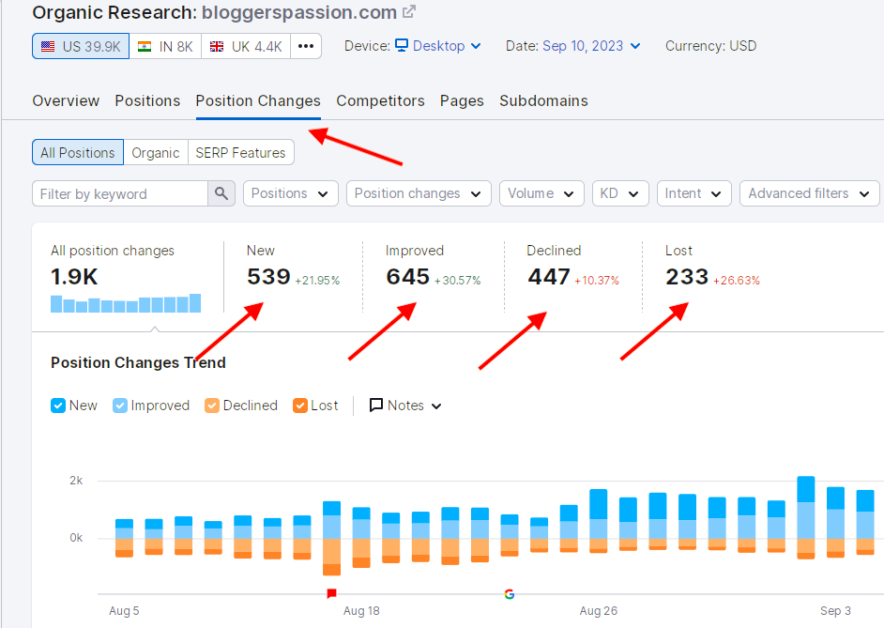This screenshot has height=628, width=884.
Task: Click the search magnifier button in keyword filter
Action: pos(221,193)
